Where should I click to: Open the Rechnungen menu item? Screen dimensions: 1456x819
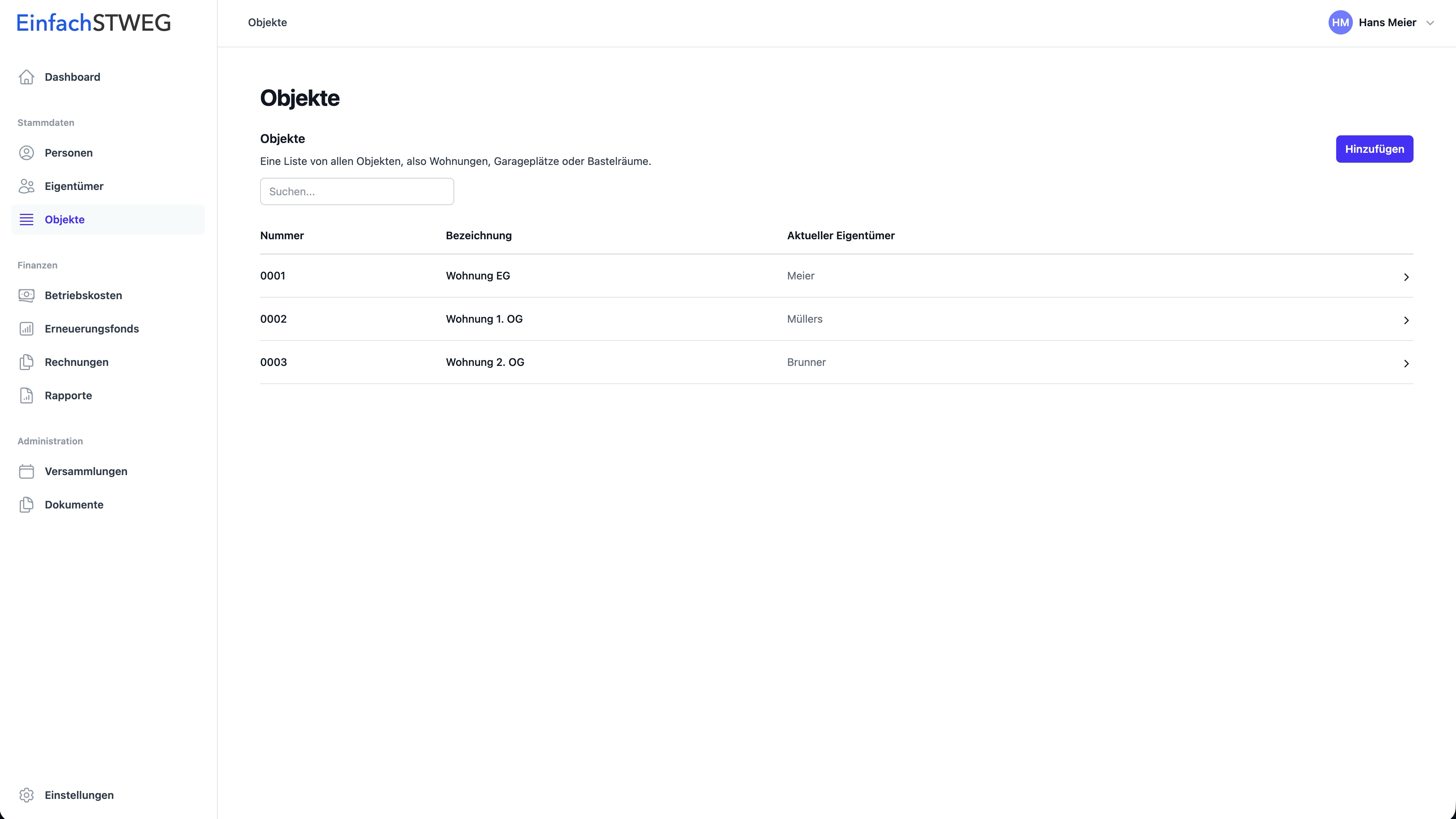76,362
